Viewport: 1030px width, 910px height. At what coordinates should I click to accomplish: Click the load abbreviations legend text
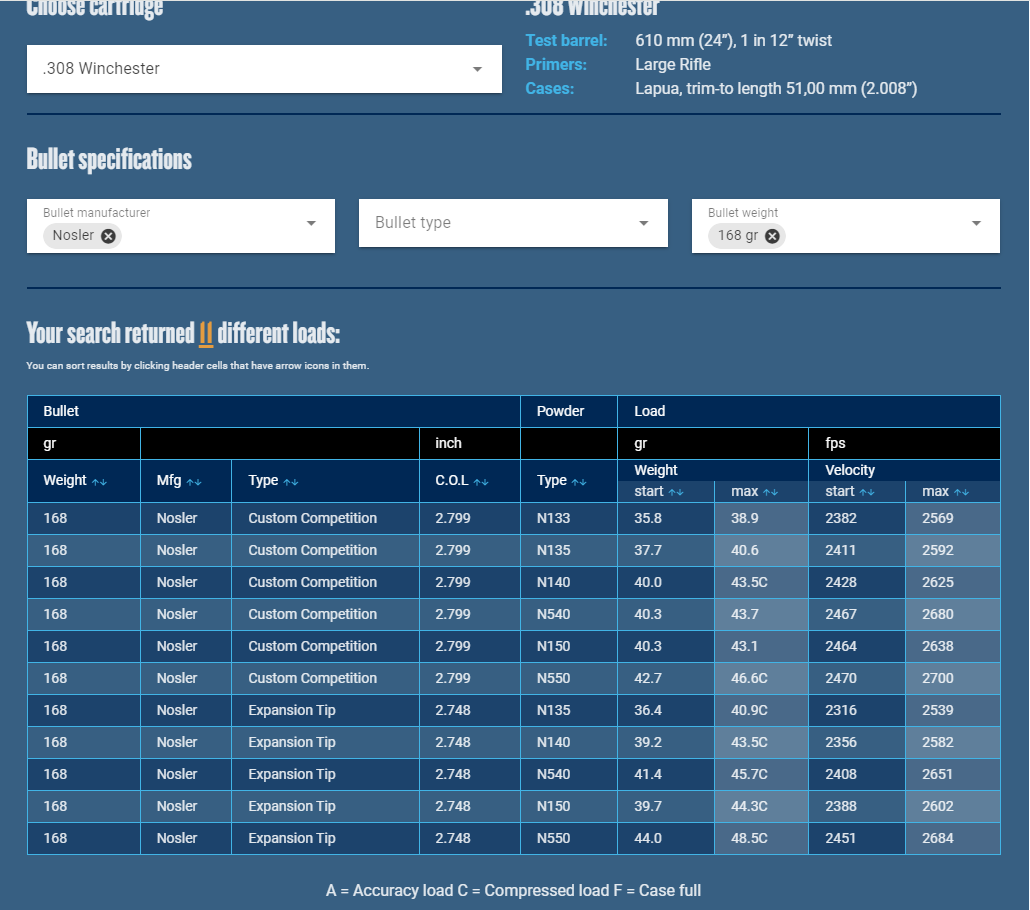click(x=513, y=890)
